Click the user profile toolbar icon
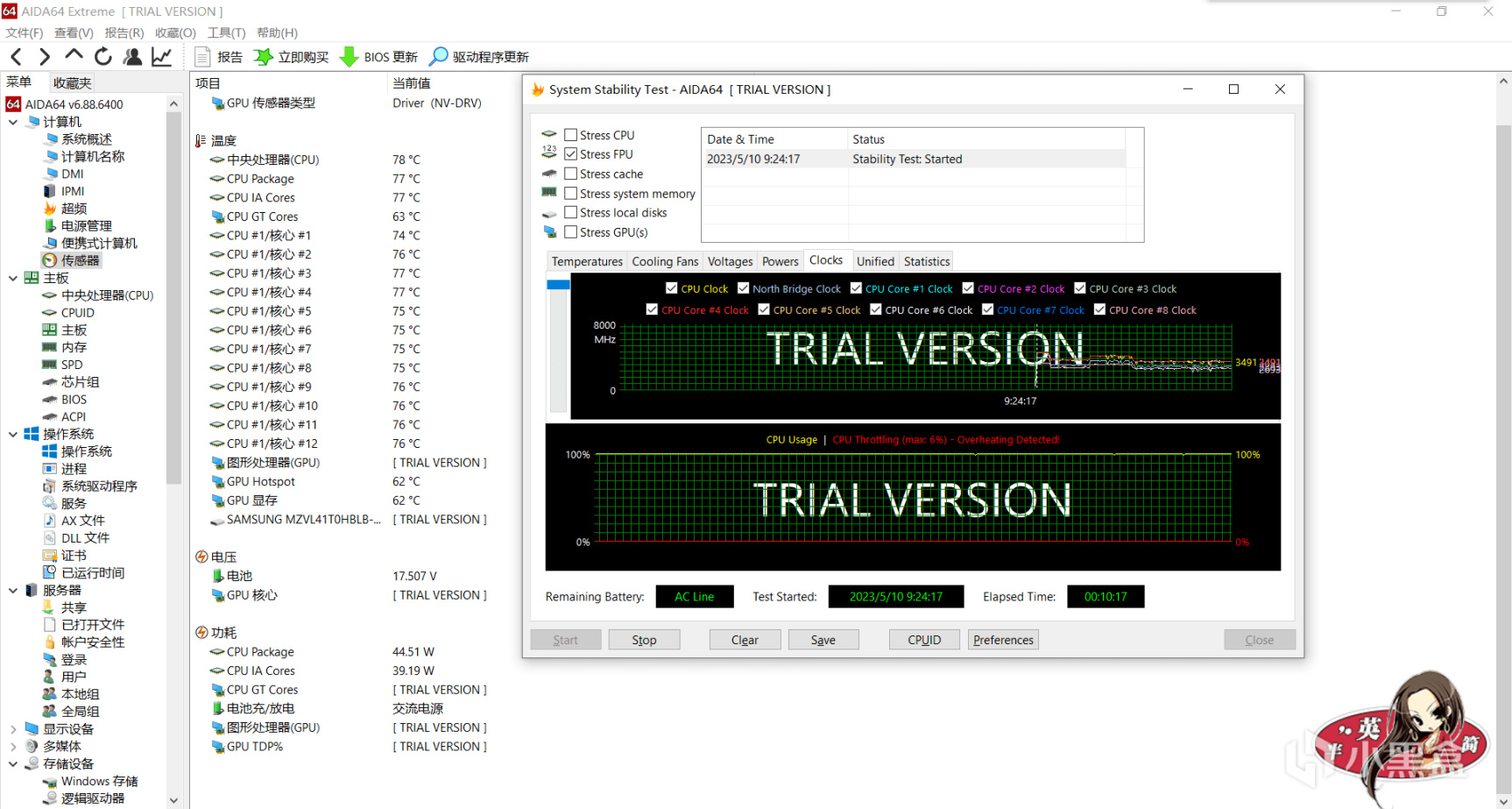1512x809 pixels. point(132,57)
